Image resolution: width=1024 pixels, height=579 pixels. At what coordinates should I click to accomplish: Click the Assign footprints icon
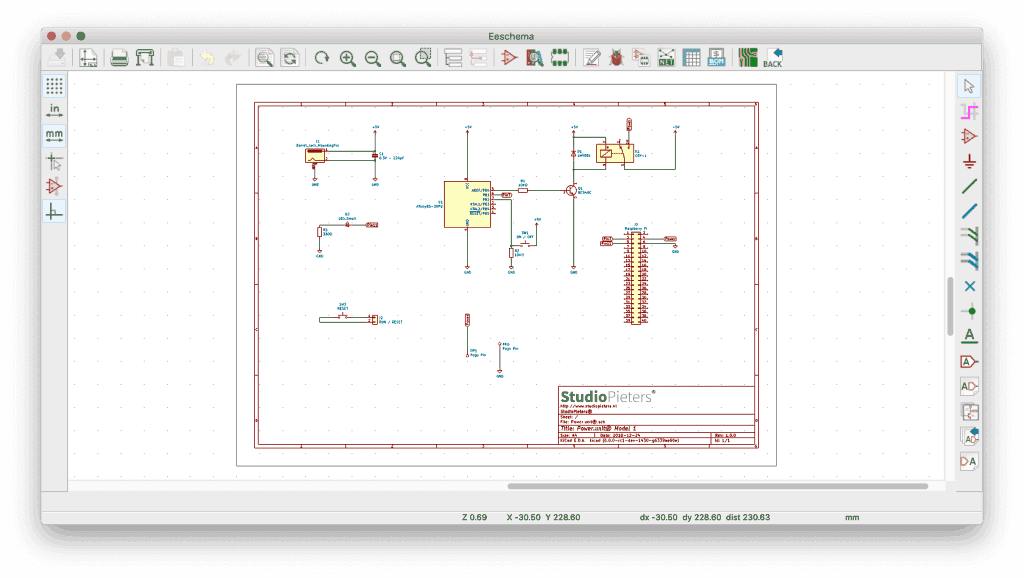(x=641, y=58)
